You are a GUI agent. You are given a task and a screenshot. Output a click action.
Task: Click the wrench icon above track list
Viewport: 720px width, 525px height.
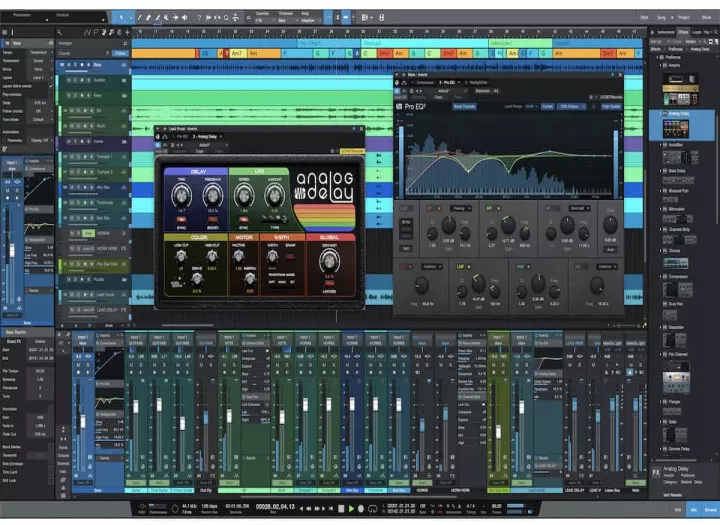point(60,33)
